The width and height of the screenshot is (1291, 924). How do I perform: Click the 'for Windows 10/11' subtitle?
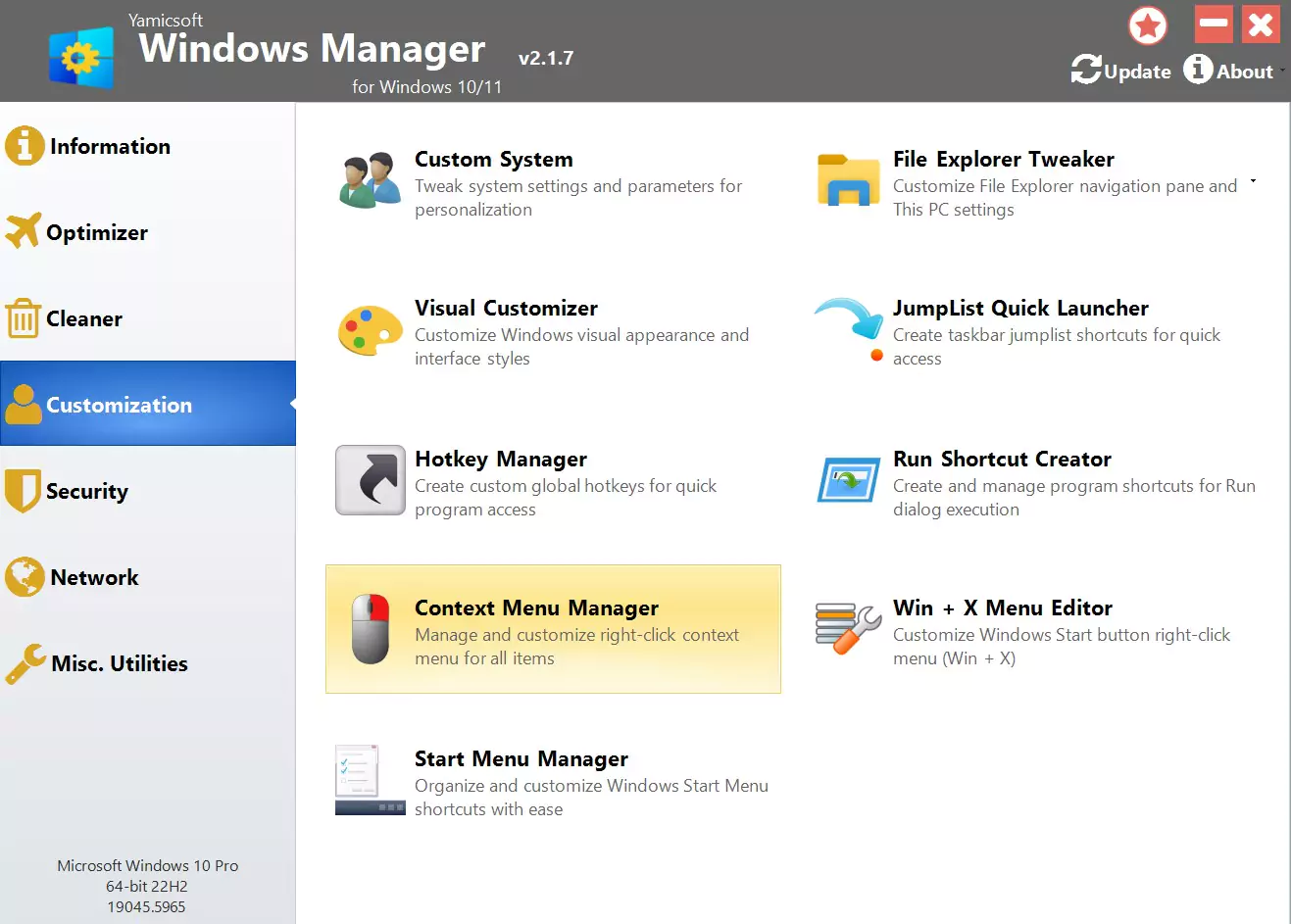[x=426, y=86]
